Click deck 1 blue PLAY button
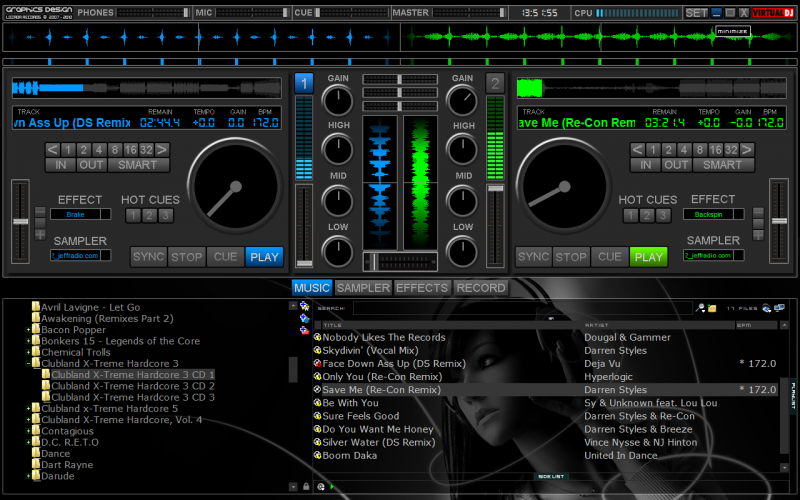The image size is (800, 500). tap(264, 257)
